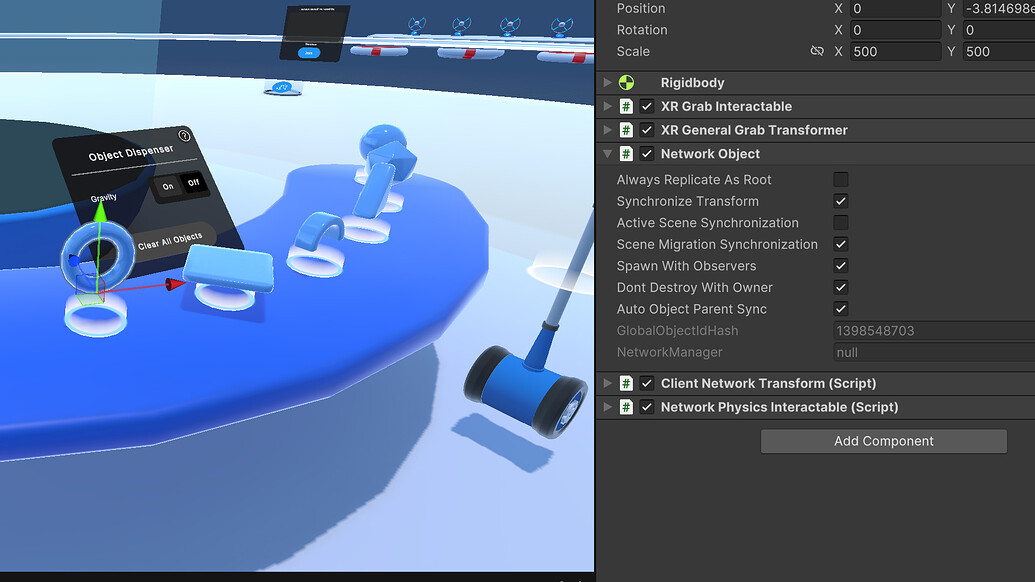This screenshot has width=1035, height=582.
Task: Click the scale constrain link icon
Action: tap(817, 51)
